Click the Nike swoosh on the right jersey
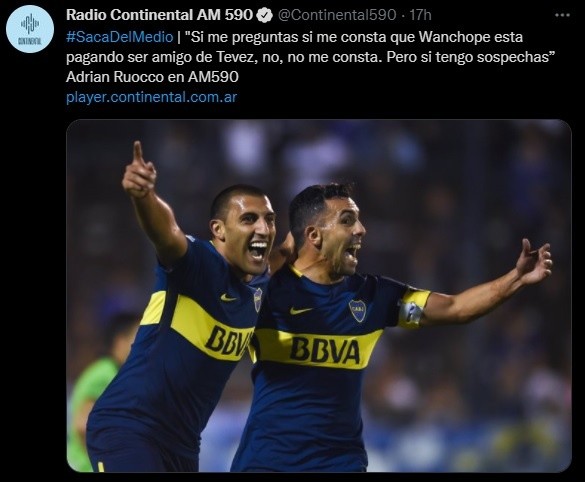This screenshot has height=482, width=585. [x=301, y=310]
